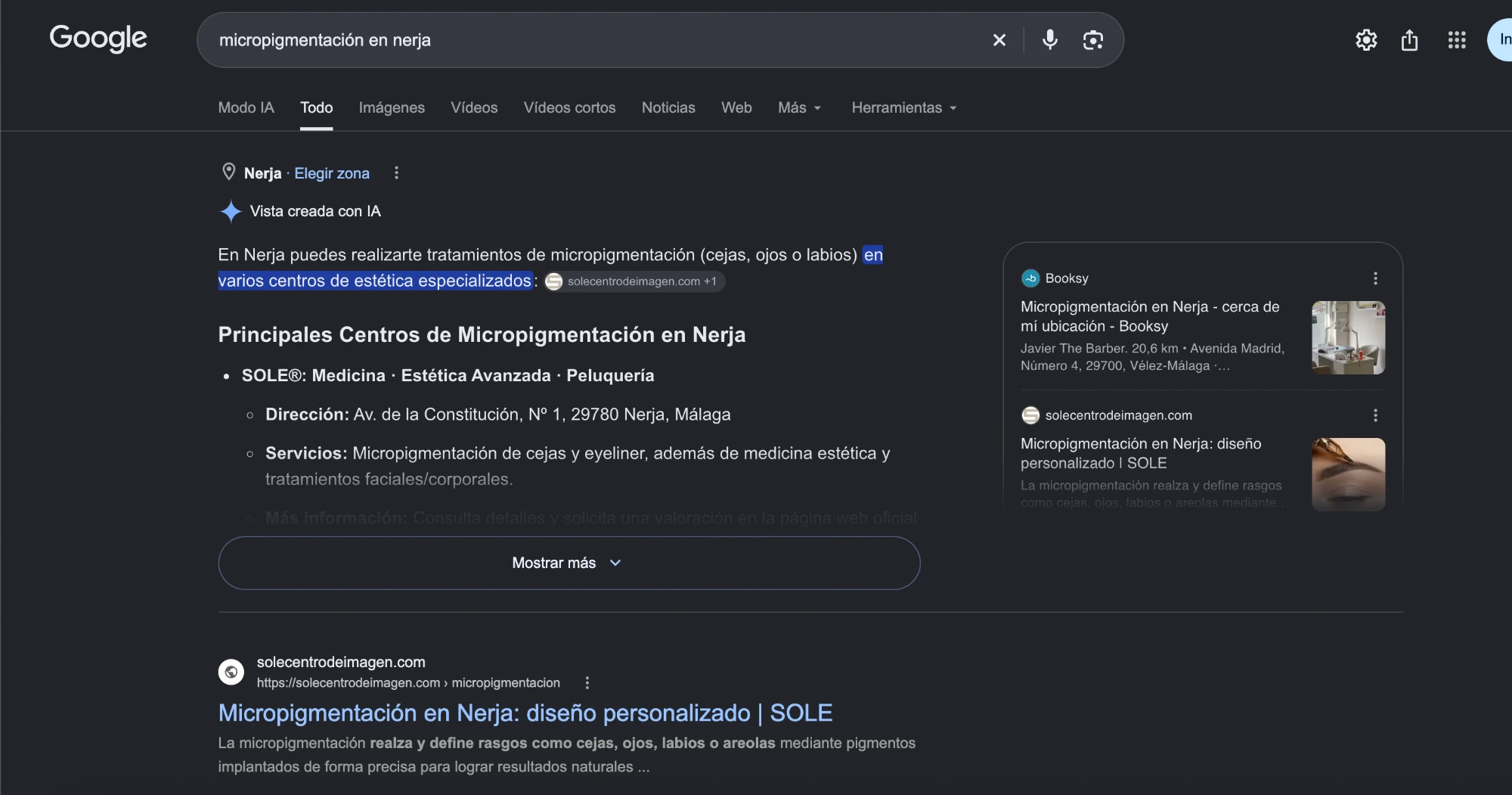Open solecentrodeimagen.com card three-dot menu
The width and height of the screenshot is (1512, 795).
[x=1375, y=415]
